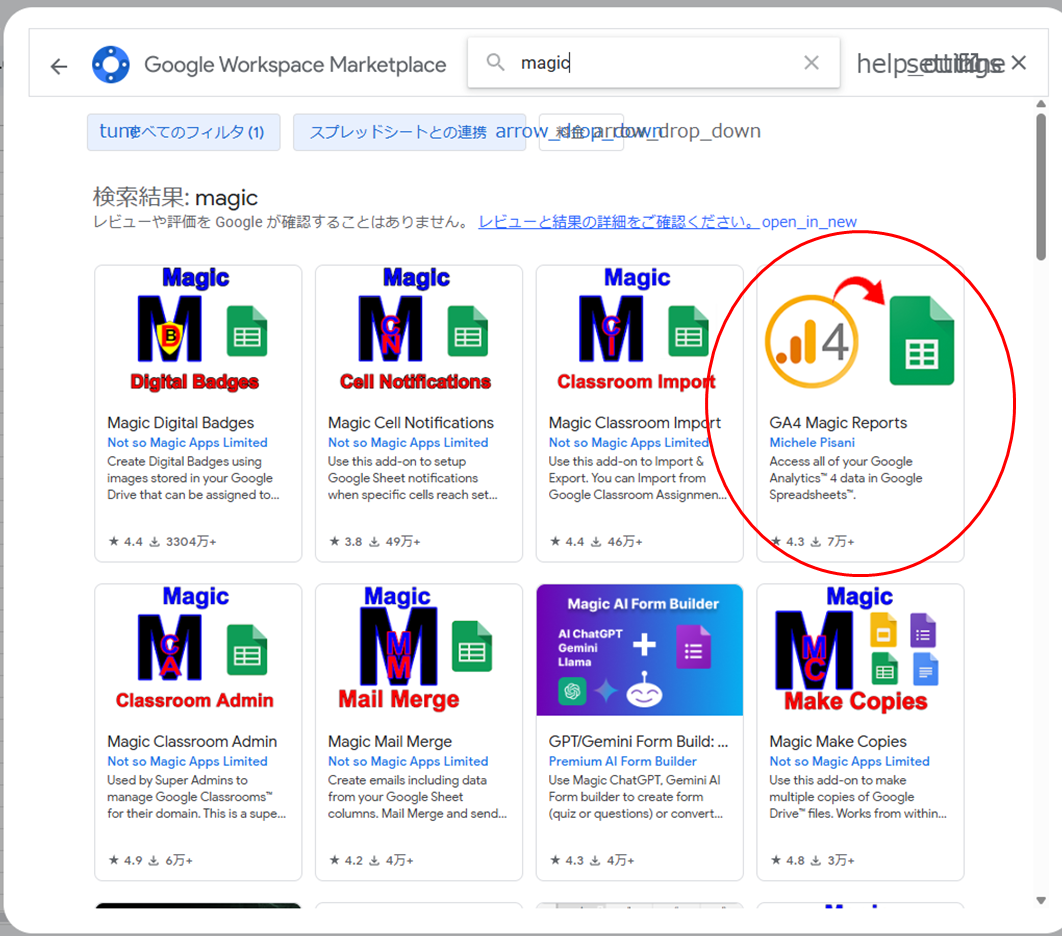Click the 4.3 rating with 7万+ installs
The image size is (1062, 936).
pyautogui.click(x=813, y=542)
